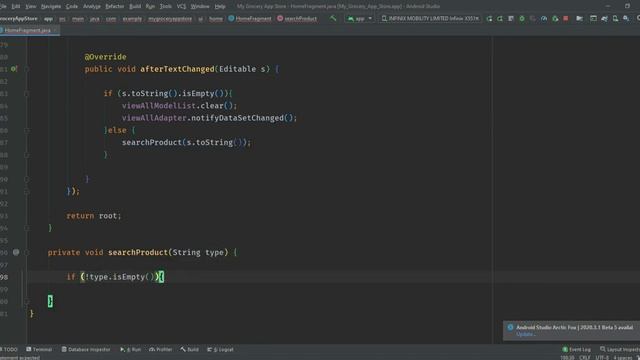Open the Run tool window
This screenshot has width=640, height=360.
coord(131,349)
